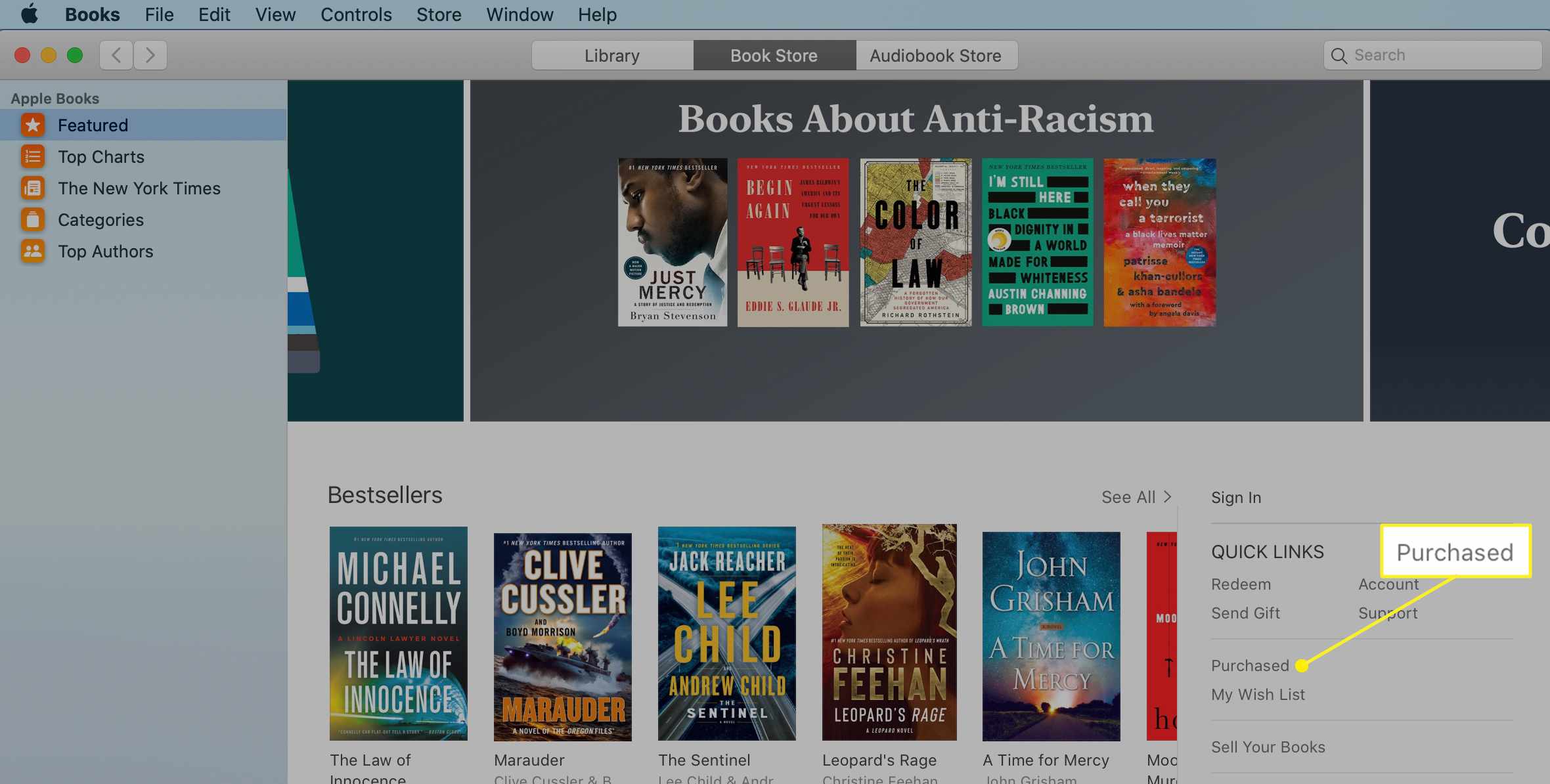Switch to the Audiobook Store tab
The width and height of the screenshot is (1550, 784).
pyautogui.click(x=936, y=55)
